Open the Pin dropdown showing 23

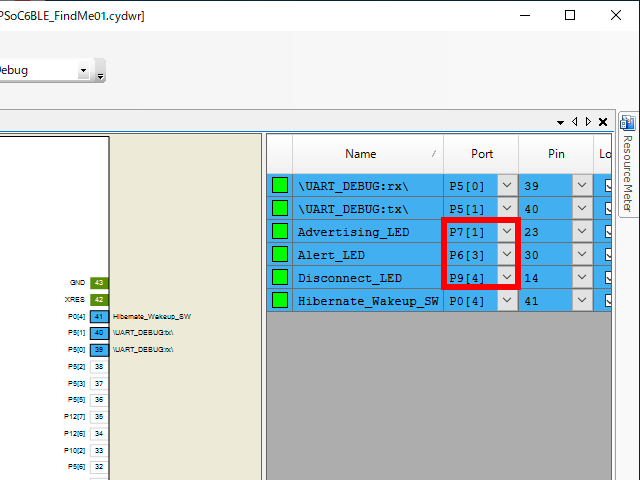pos(582,231)
